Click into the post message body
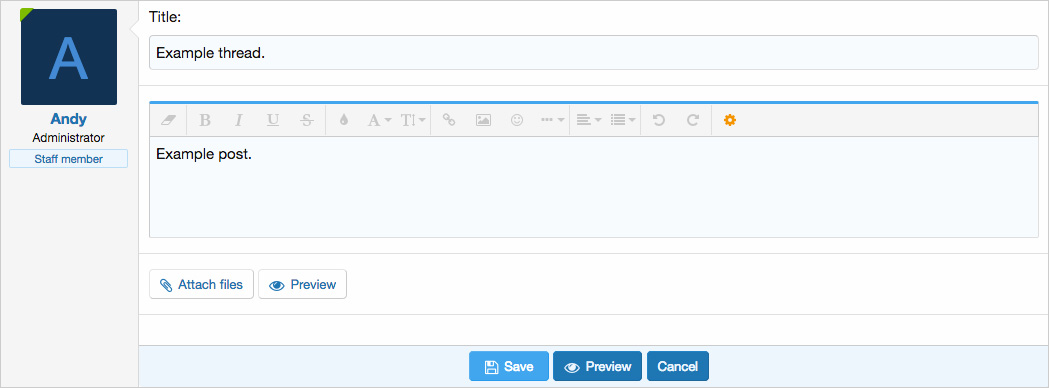Screen dimensions: 1049x388 point(593,187)
